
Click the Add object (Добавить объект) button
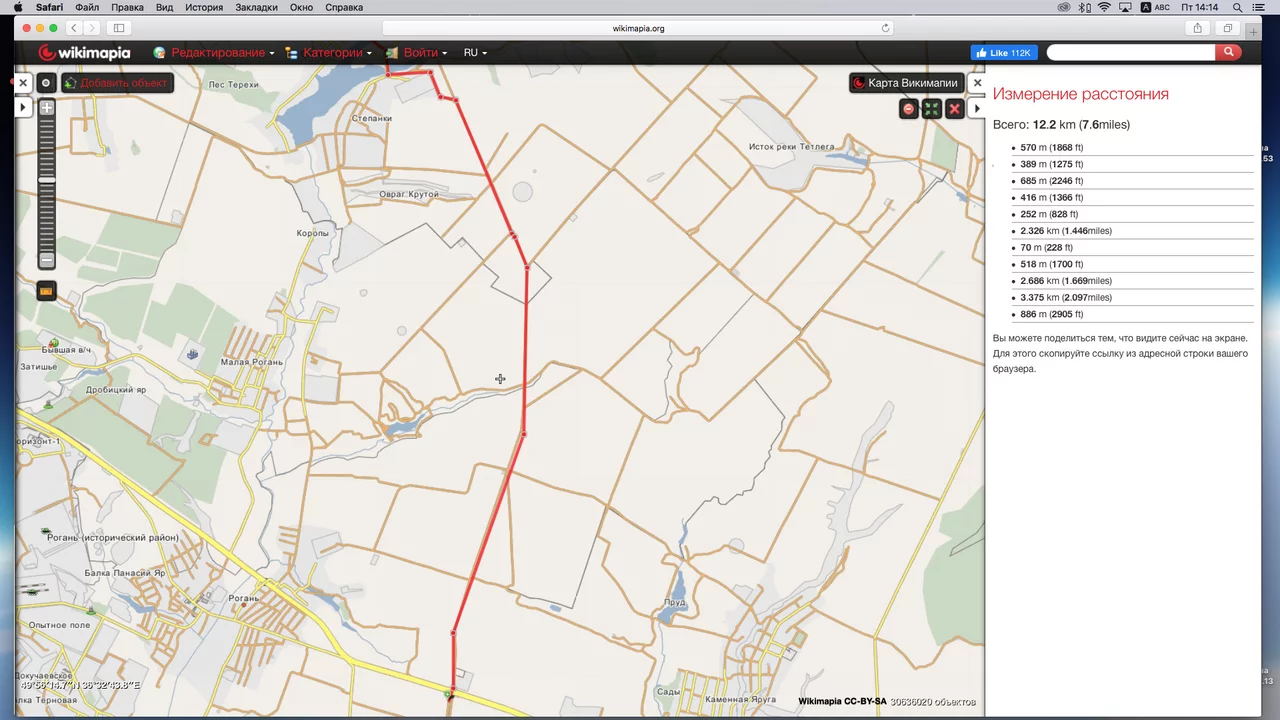[117, 83]
